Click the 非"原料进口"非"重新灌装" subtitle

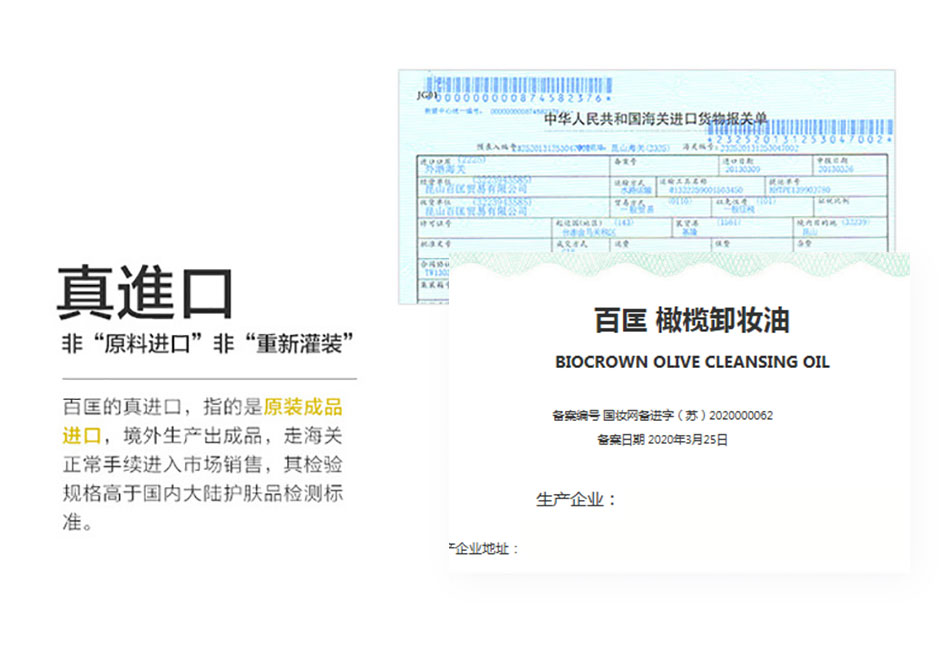(207, 343)
